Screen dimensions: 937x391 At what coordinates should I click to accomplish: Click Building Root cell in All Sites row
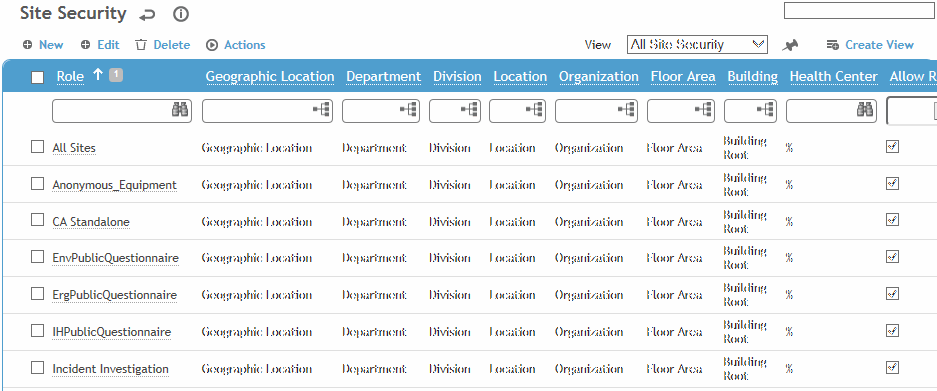tap(745, 148)
